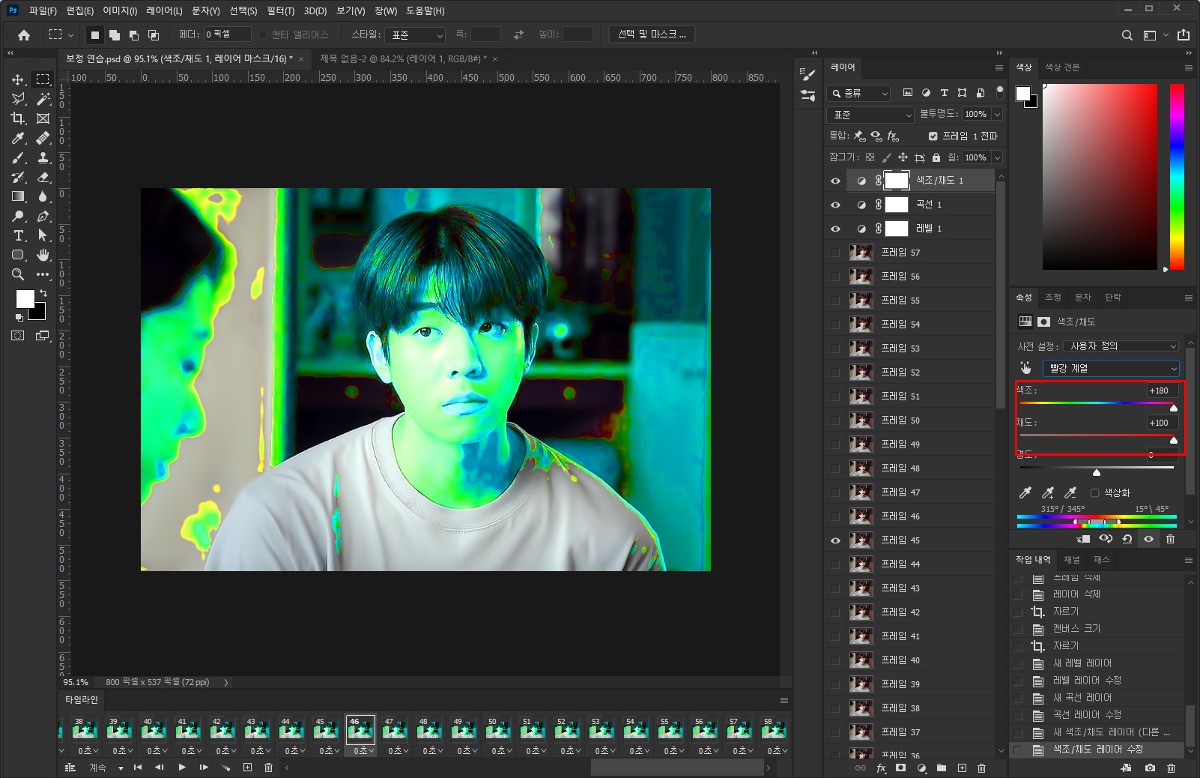Viewport: 1200px width, 778px height.
Task: Open the layer blend mode 표준 dropdown
Action: pyautogui.click(x=871, y=115)
